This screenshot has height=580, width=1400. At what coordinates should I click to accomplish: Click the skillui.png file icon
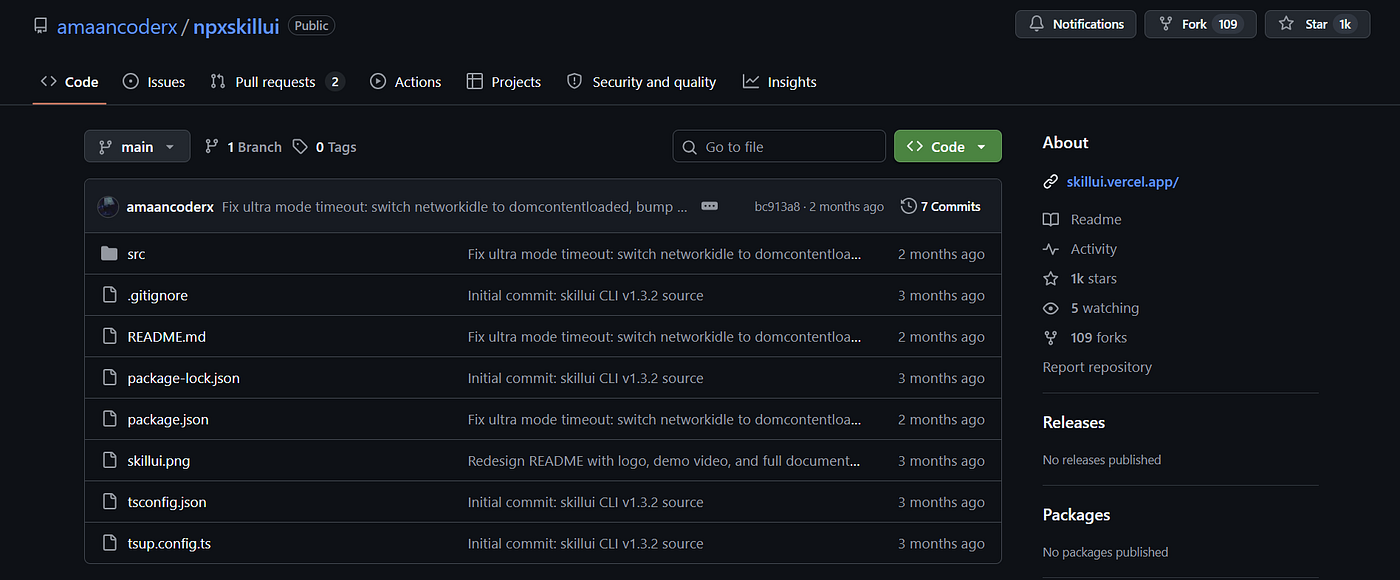point(109,461)
